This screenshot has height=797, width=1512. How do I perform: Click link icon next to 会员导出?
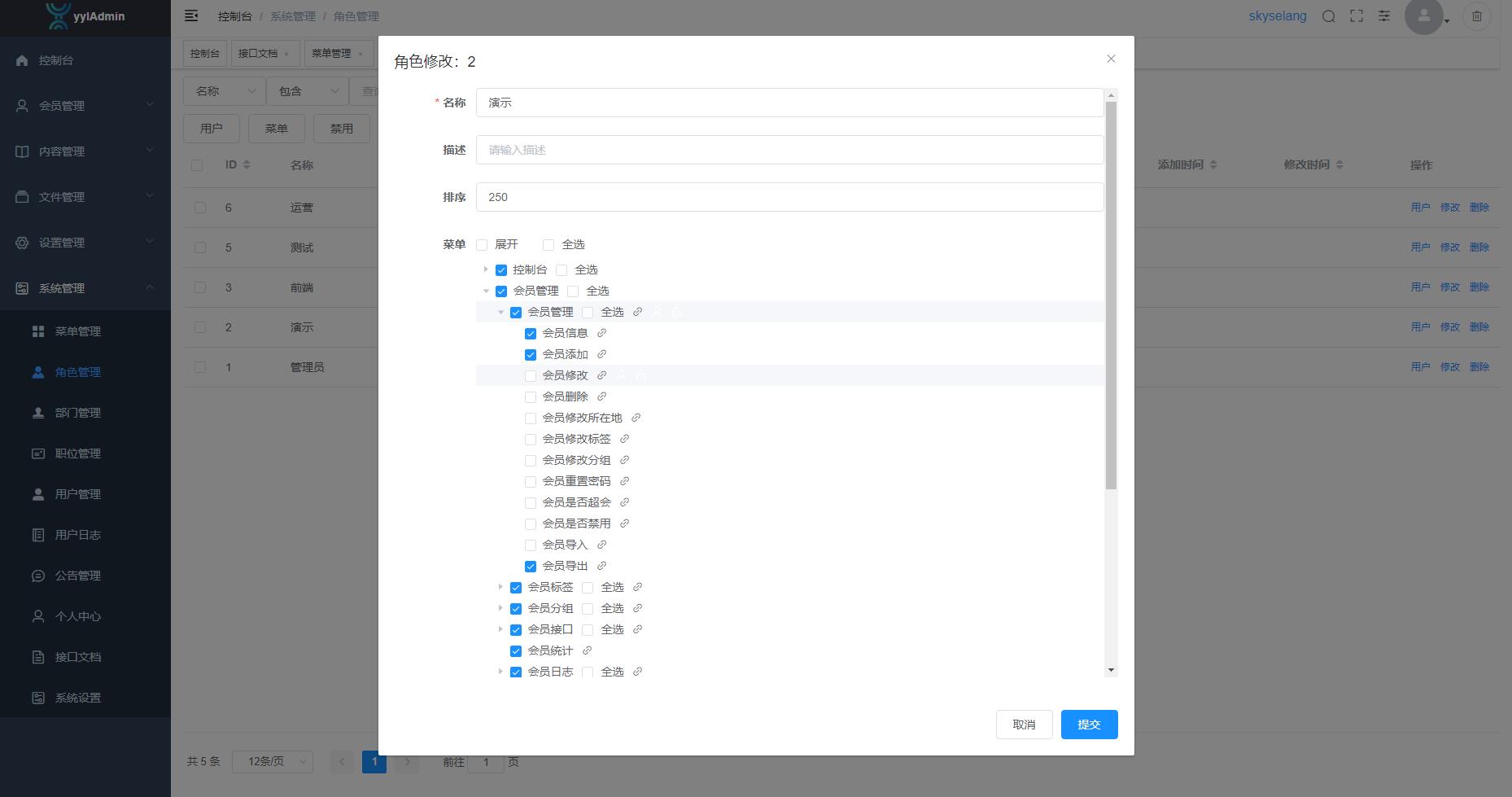coord(602,566)
